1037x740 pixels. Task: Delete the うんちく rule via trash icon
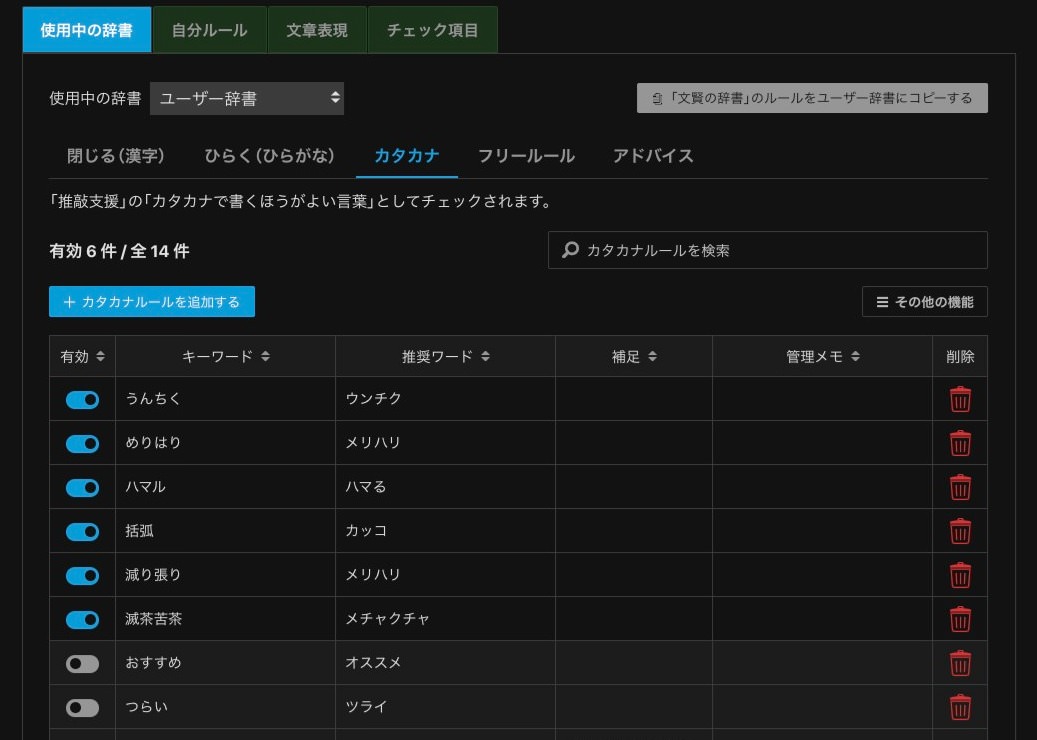pyautogui.click(x=959, y=399)
